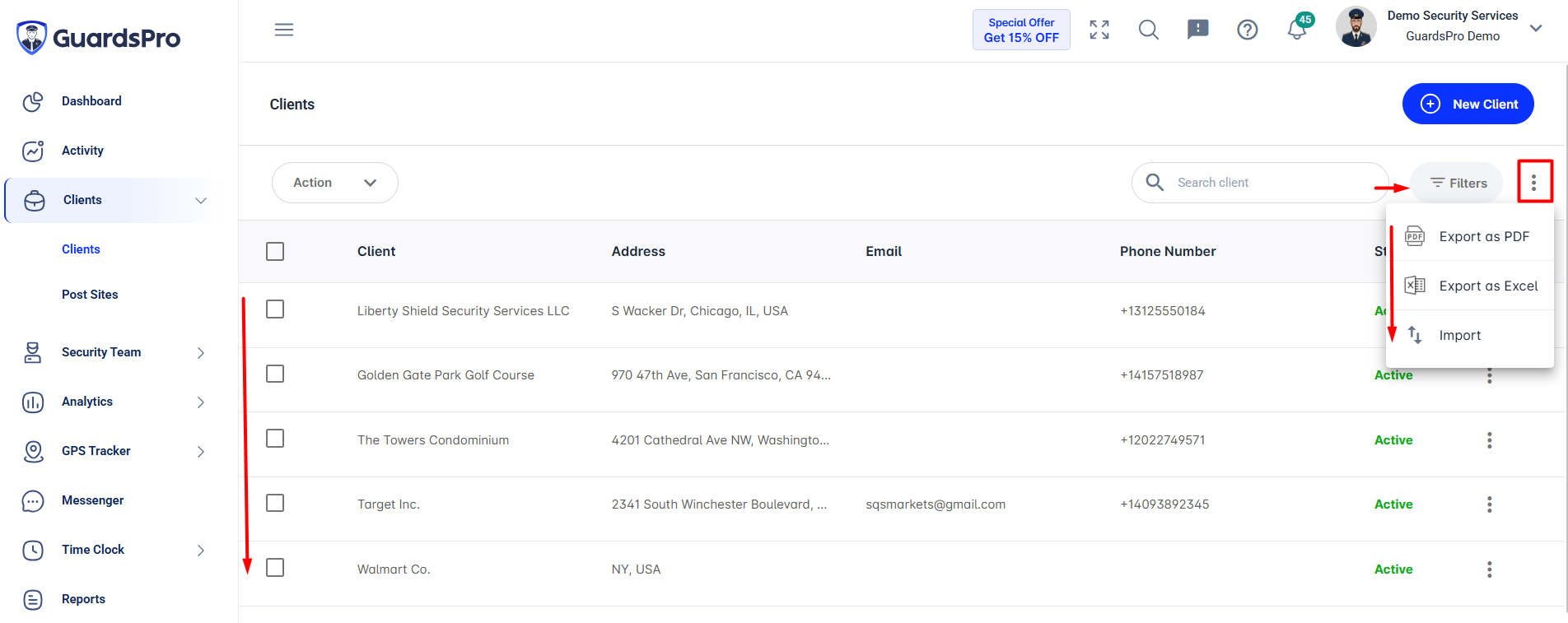Open row menu for Golden Gate Park Golf Course
The width and height of the screenshot is (1568, 623).
pos(1489,376)
